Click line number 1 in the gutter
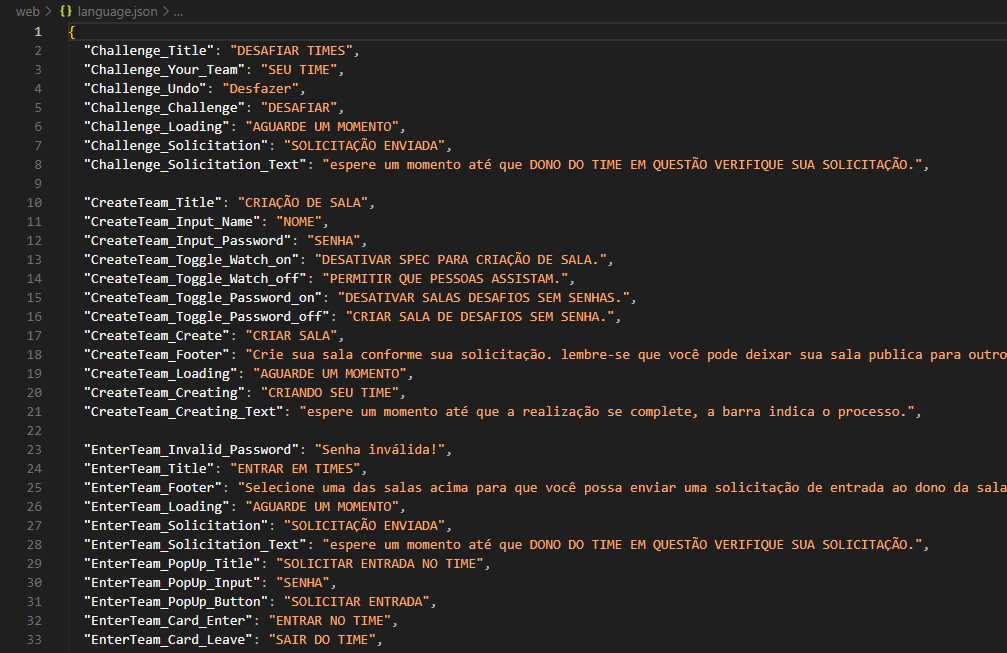 point(38,31)
